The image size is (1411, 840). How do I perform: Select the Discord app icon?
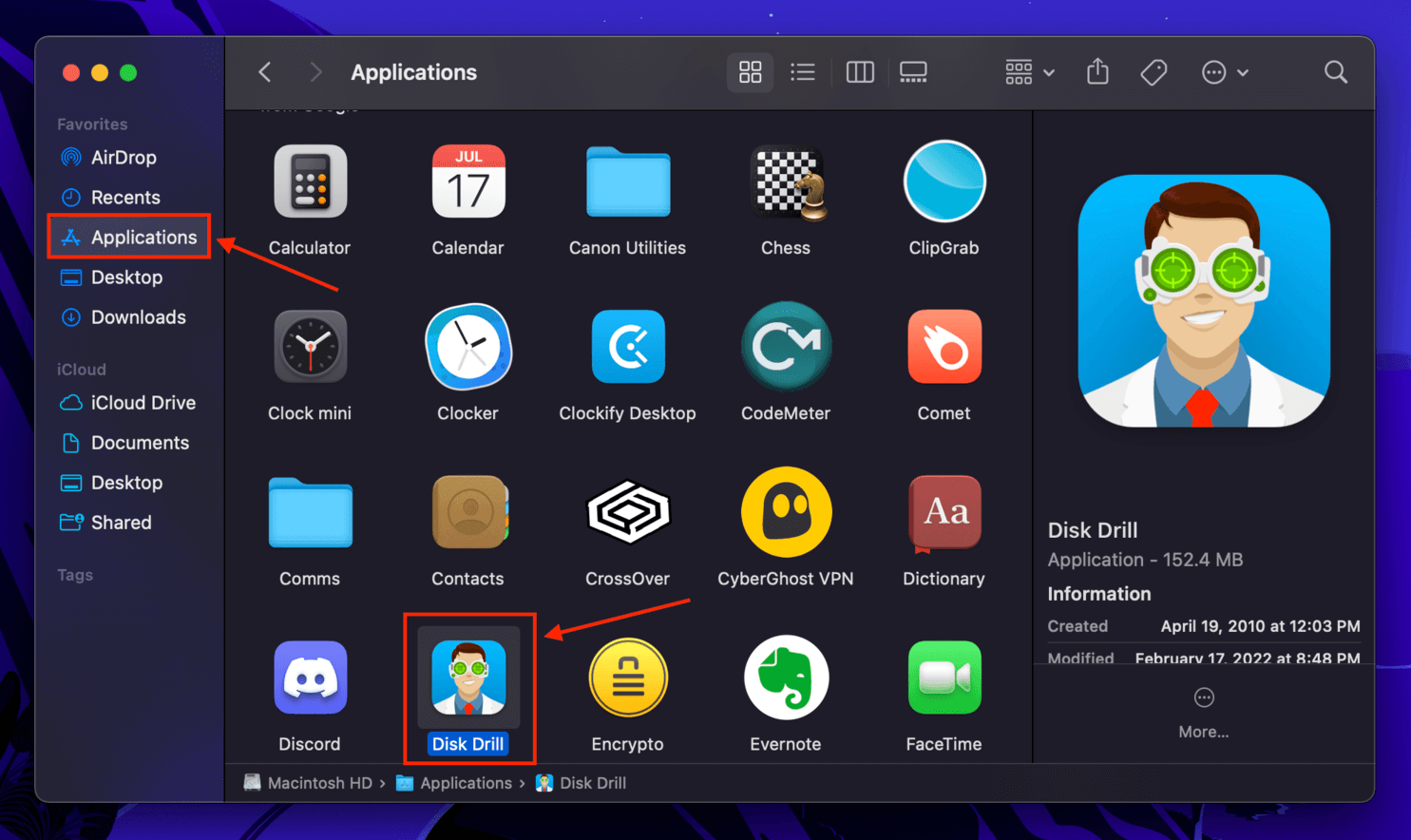point(310,678)
